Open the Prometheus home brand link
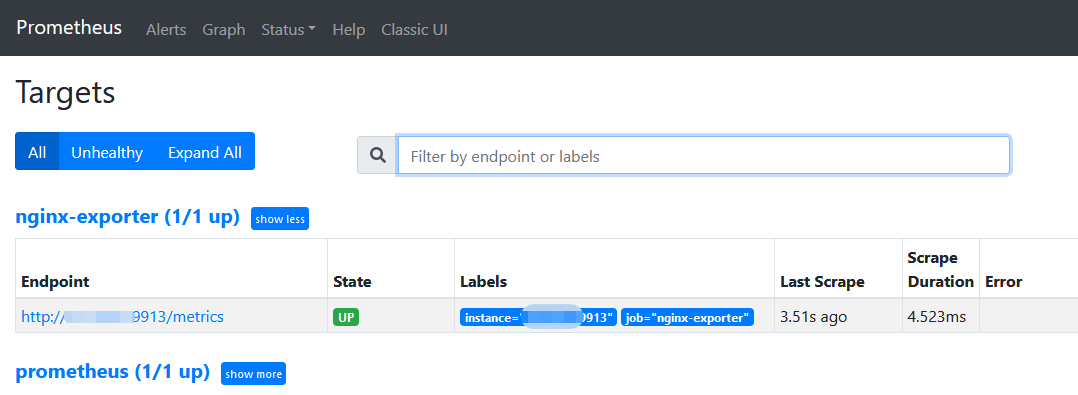The width and height of the screenshot is (1078, 395). pos(69,28)
